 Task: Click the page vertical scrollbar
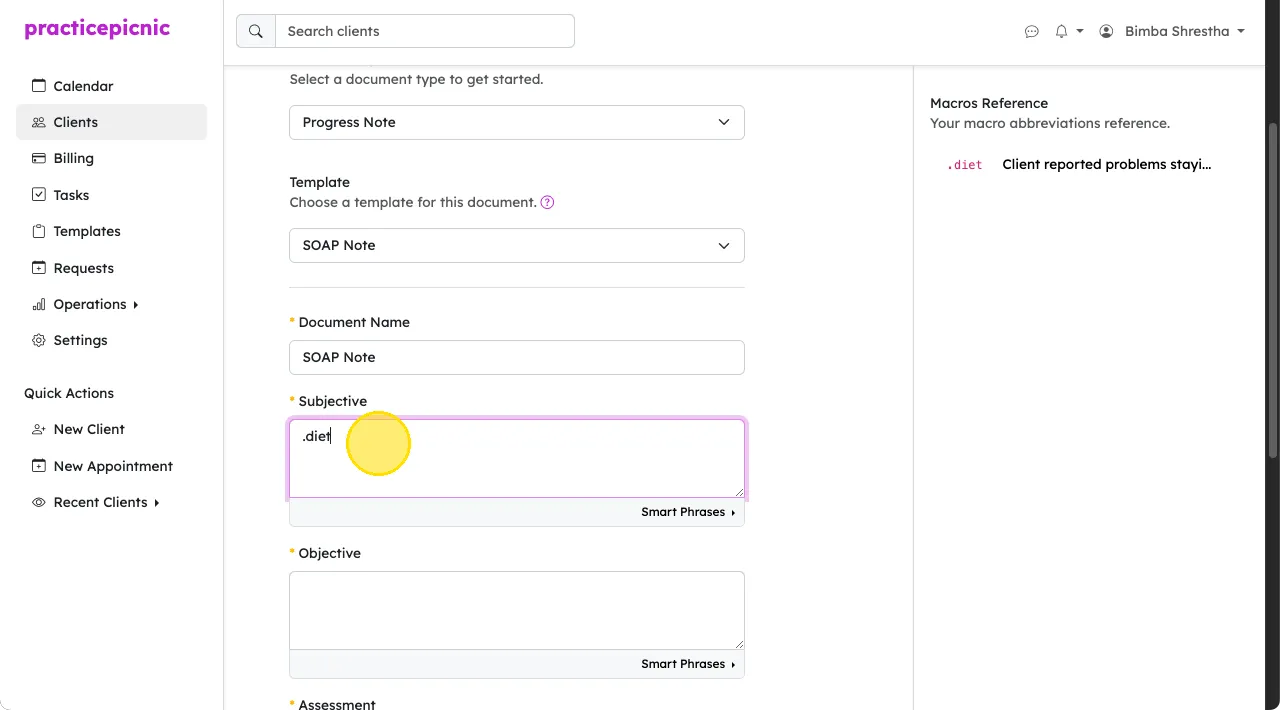tap(1273, 290)
